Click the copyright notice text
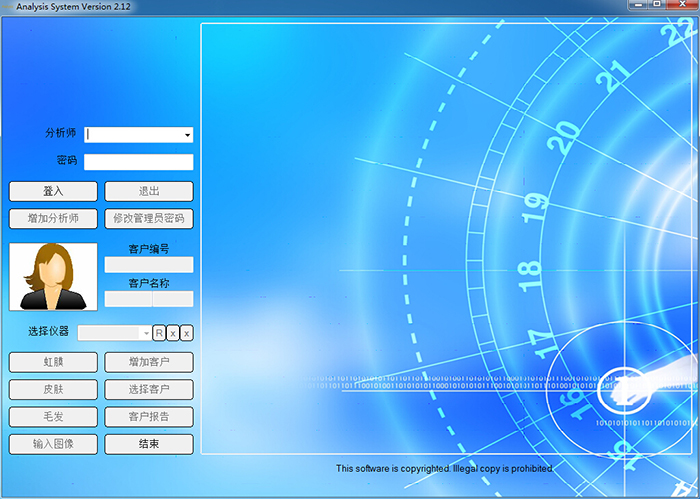Image resolution: width=700 pixels, height=499 pixels. point(445,469)
